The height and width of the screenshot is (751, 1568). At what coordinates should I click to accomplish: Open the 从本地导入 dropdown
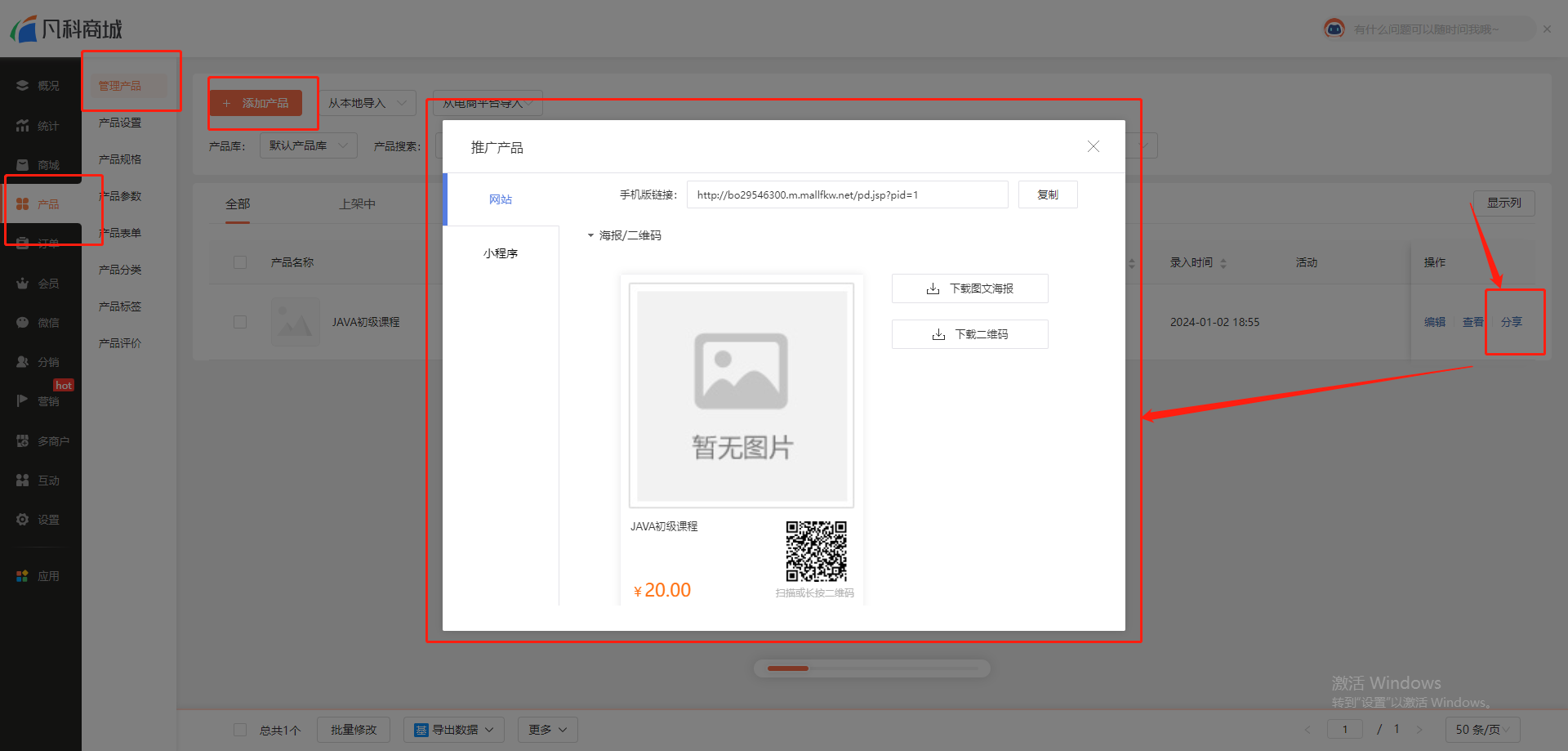(x=367, y=103)
